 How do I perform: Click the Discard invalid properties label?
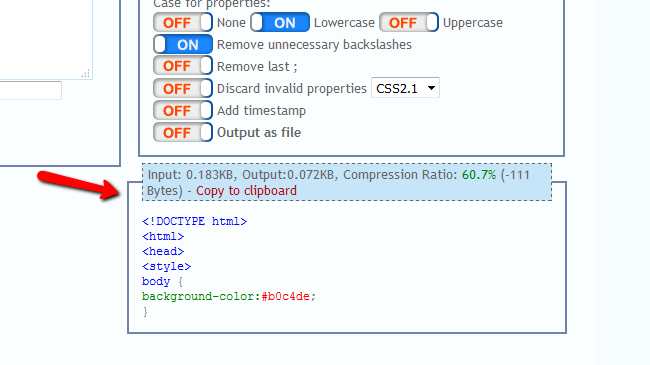click(x=292, y=89)
